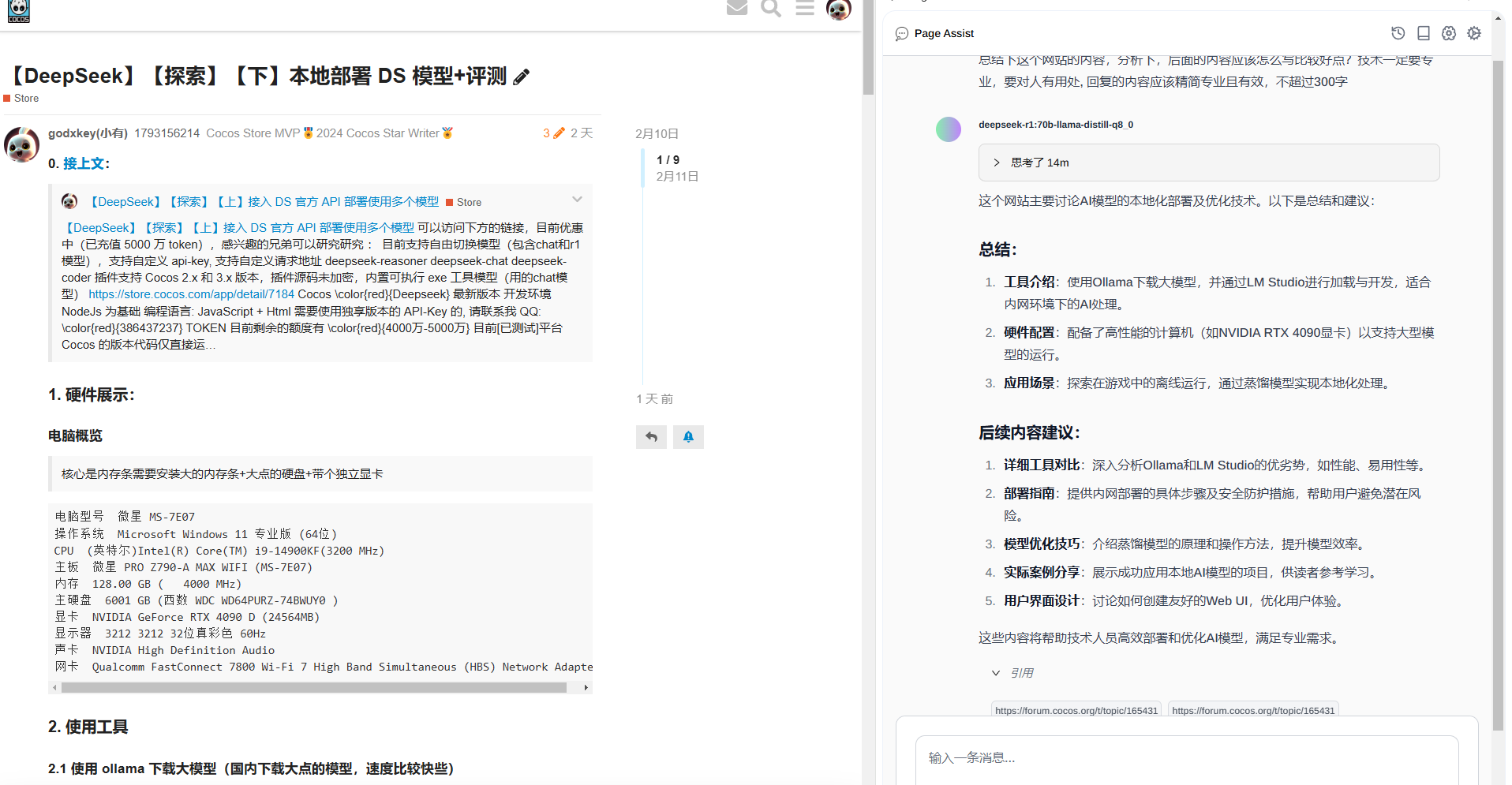Open the second forum.cocos.org/t/topic/165431 citation
This screenshot has height=785, width=1512.
coord(1253,710)
